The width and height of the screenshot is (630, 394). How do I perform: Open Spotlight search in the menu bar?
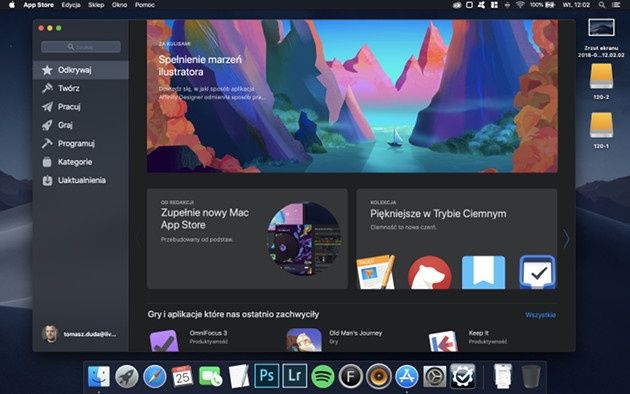pyautogui.click(x=601, y=5)
